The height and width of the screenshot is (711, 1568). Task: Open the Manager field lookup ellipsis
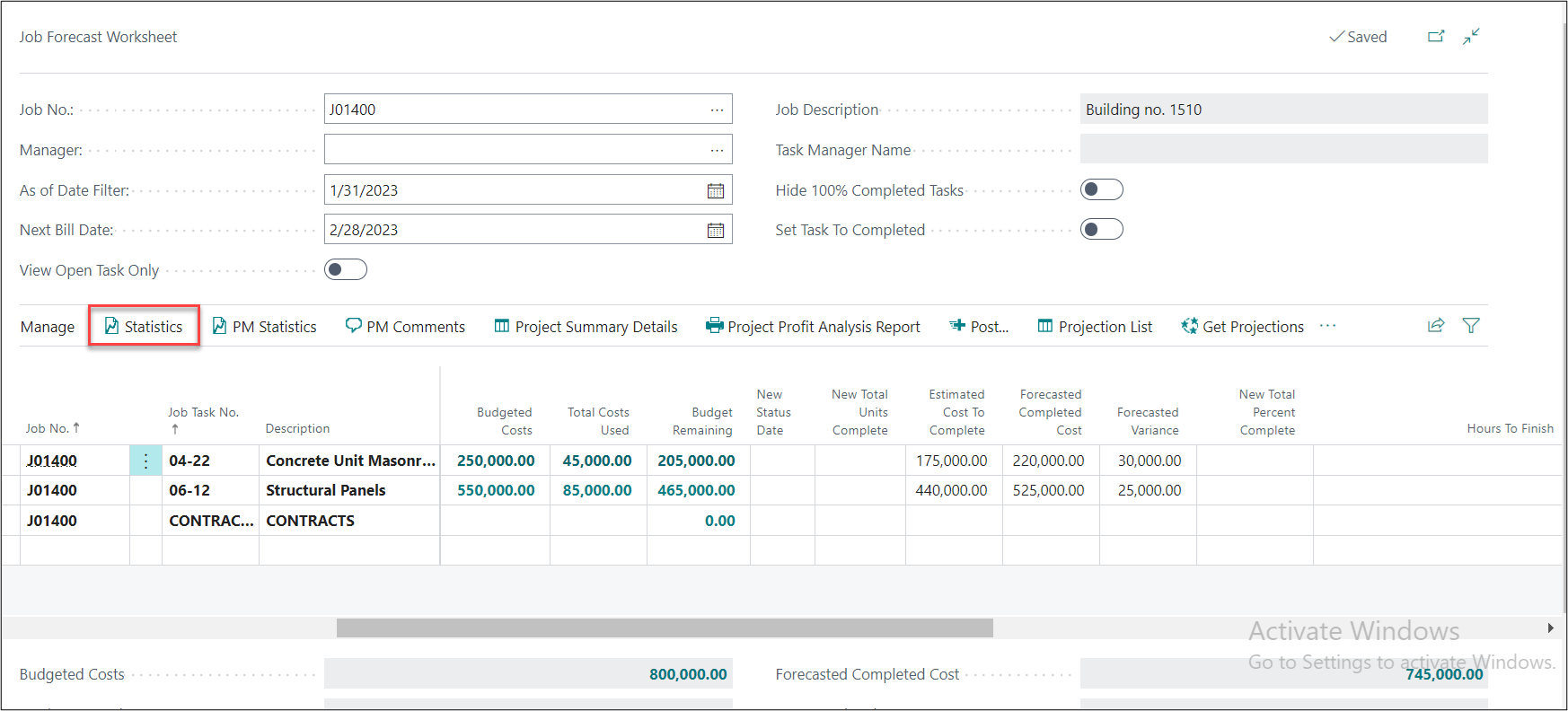[717, 150]
